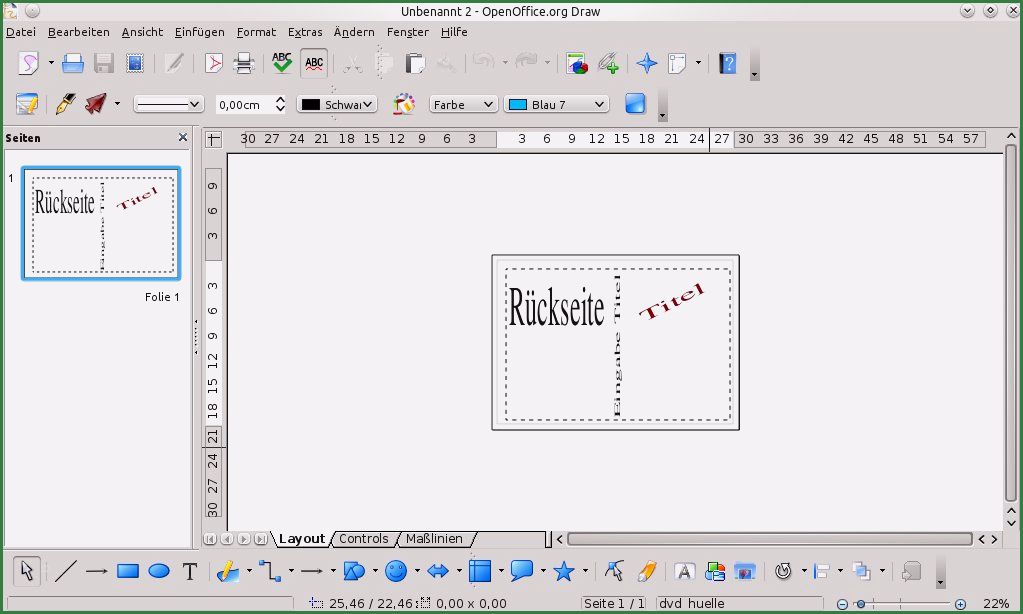Choose the Line drawing tool

(x=65, y=571)
